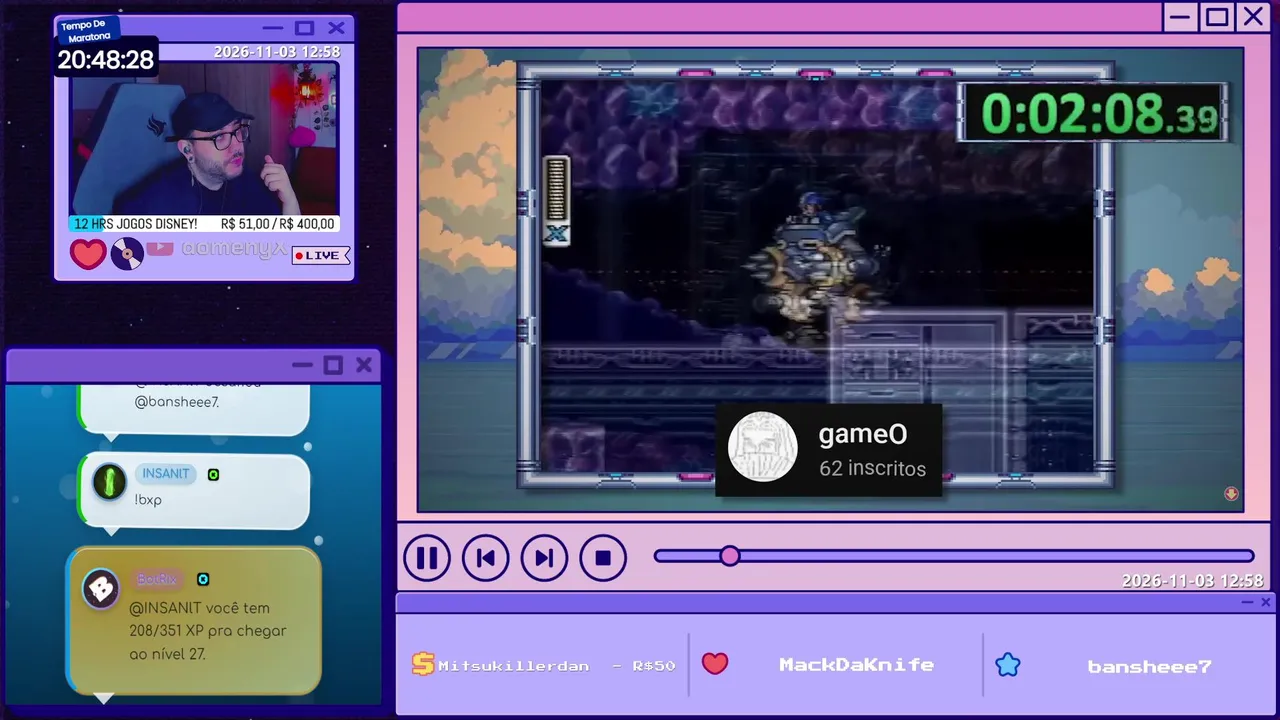This screenshot has width=1280, height=720.
Task: Click INSANIT's green avatar in chat
Action: (x=109, y=482)
